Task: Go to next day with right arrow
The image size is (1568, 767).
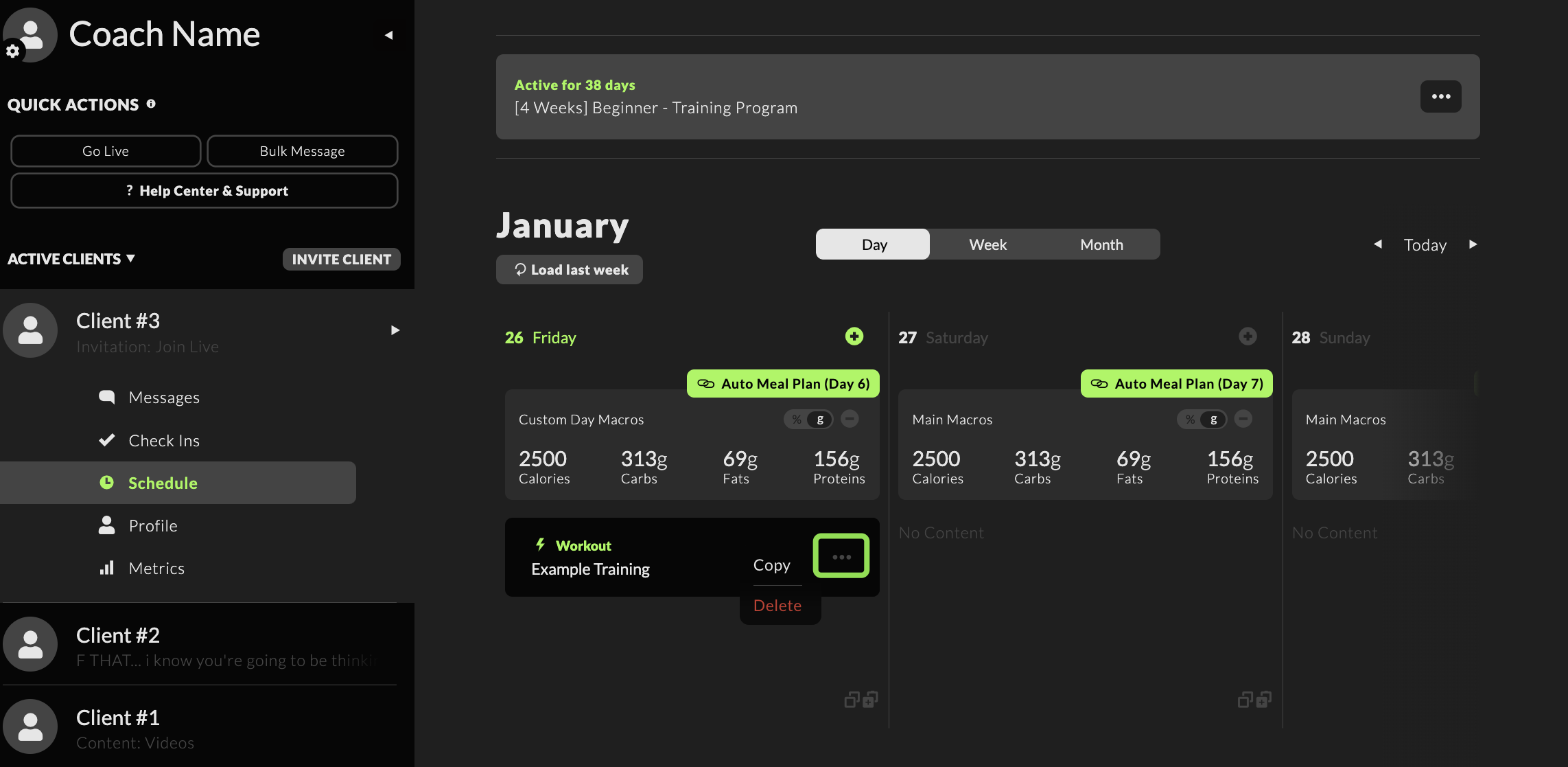Action: coord(1473,244)
